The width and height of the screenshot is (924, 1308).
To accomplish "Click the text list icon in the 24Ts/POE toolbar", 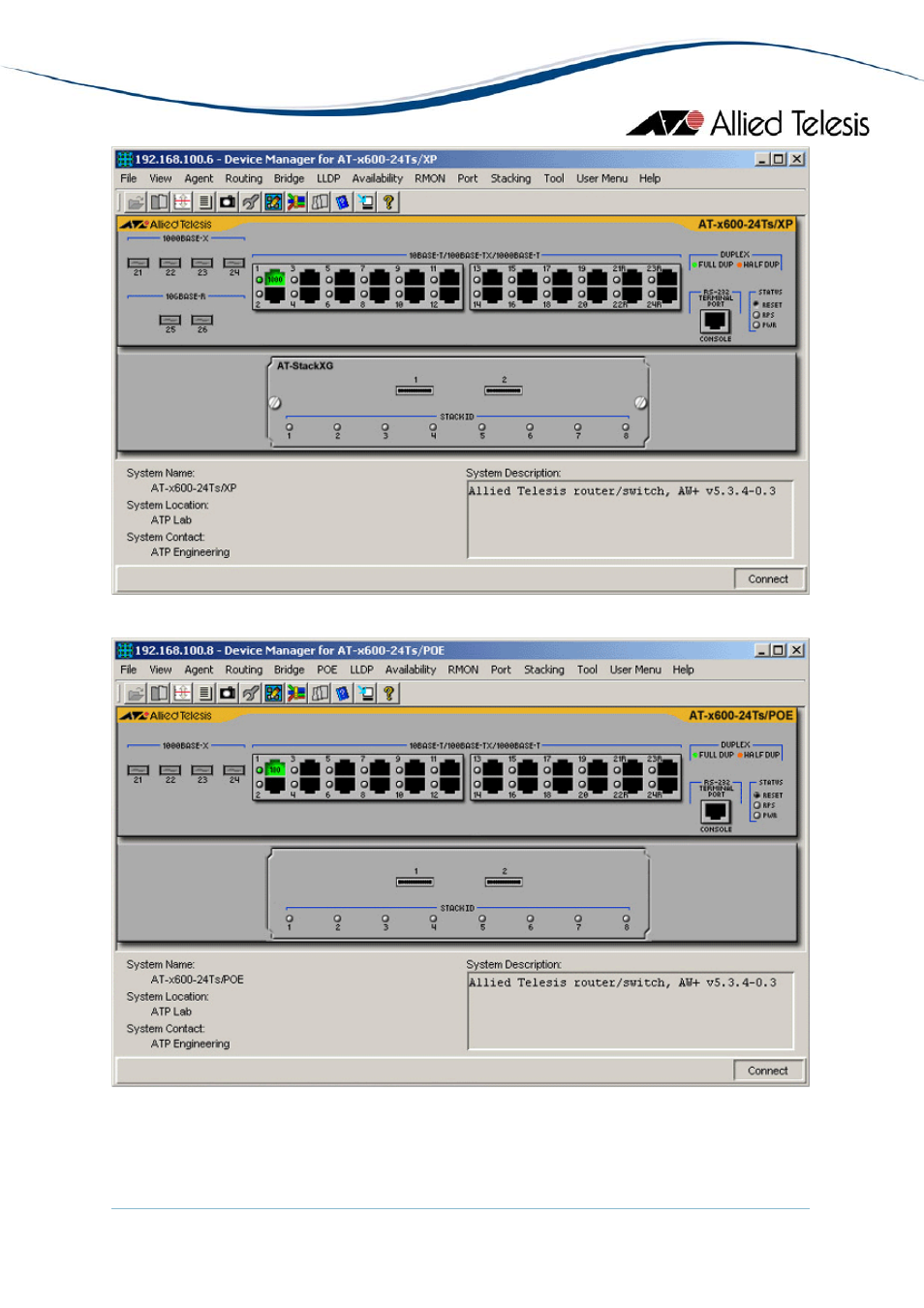I will click(x=205, y=693).
